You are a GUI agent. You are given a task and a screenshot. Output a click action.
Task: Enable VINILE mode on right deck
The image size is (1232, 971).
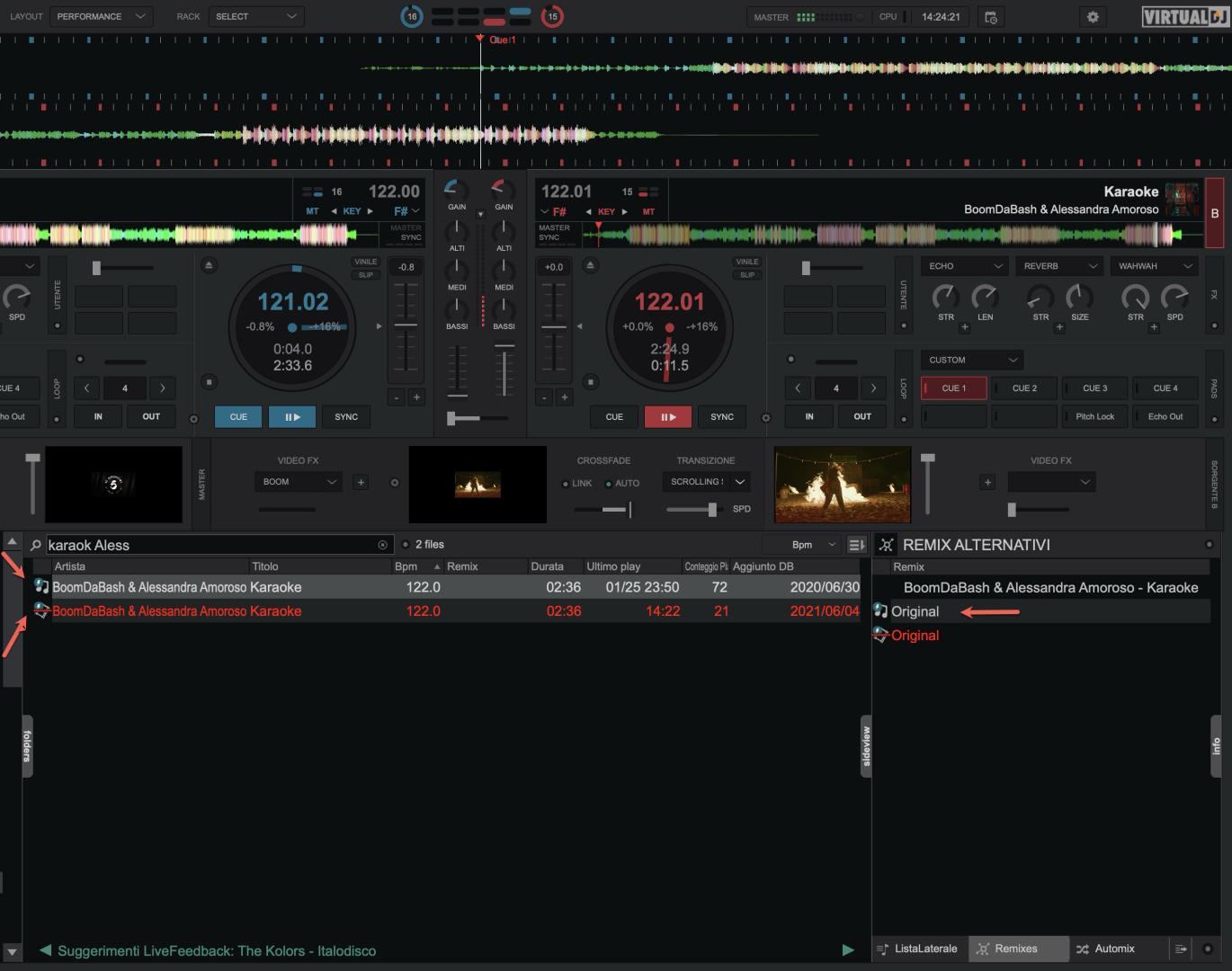tap(746, 262)
